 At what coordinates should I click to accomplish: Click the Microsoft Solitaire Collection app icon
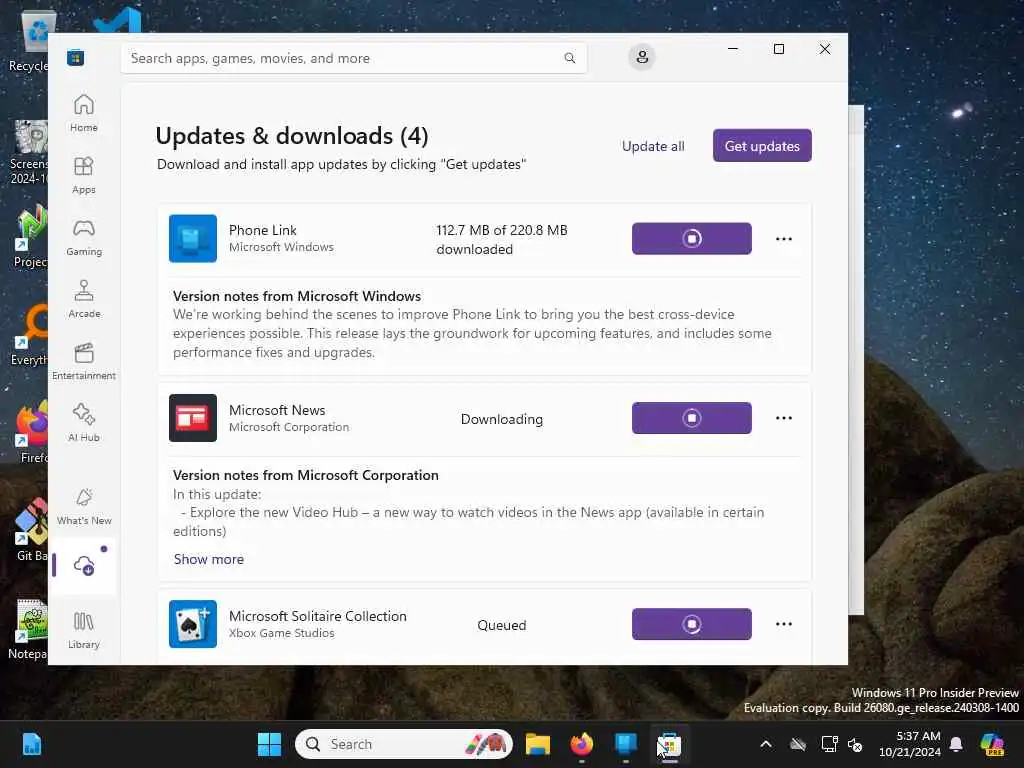coord(193,624)
